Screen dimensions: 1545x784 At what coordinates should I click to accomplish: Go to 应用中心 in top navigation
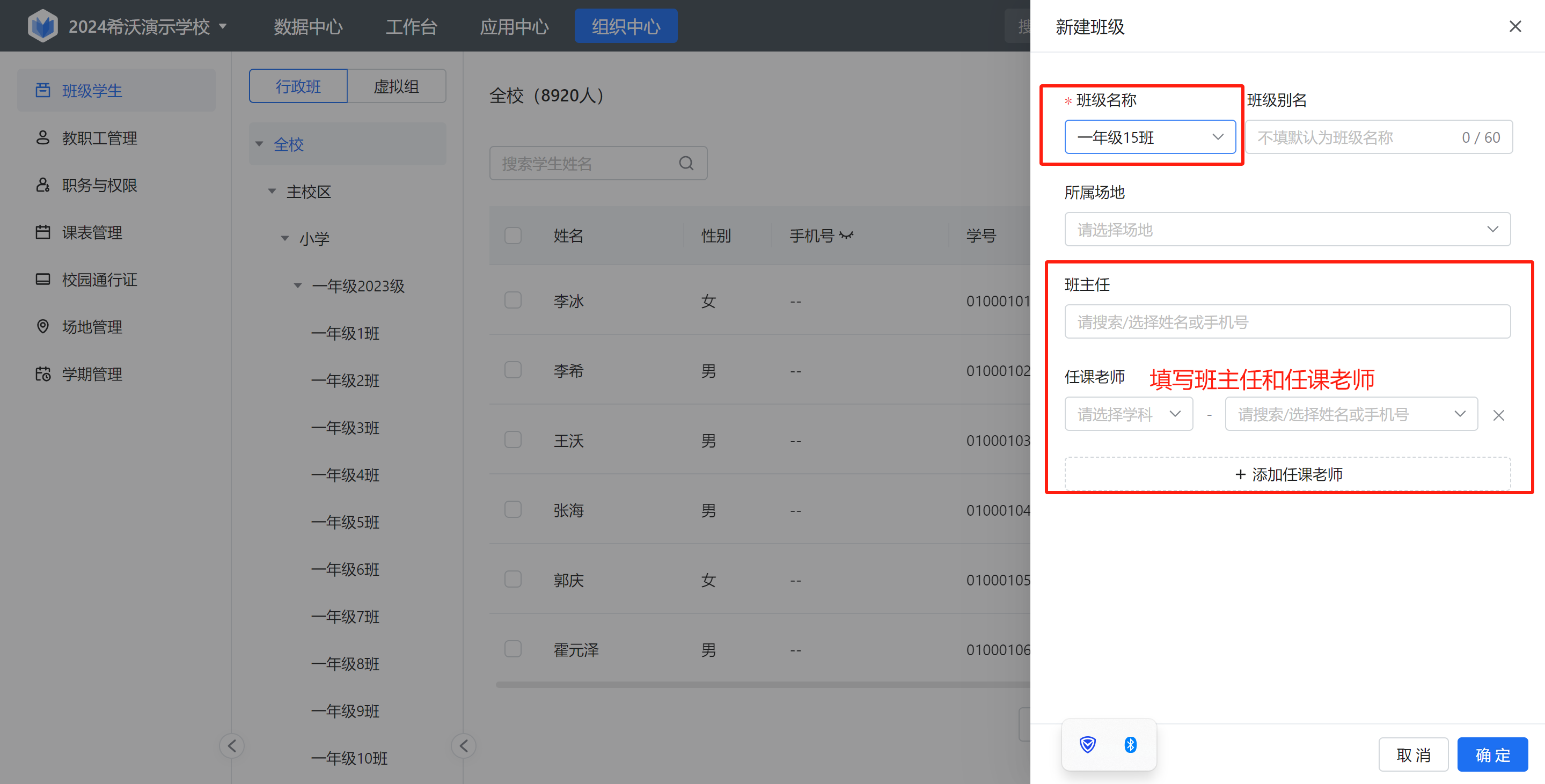point(514,26)
